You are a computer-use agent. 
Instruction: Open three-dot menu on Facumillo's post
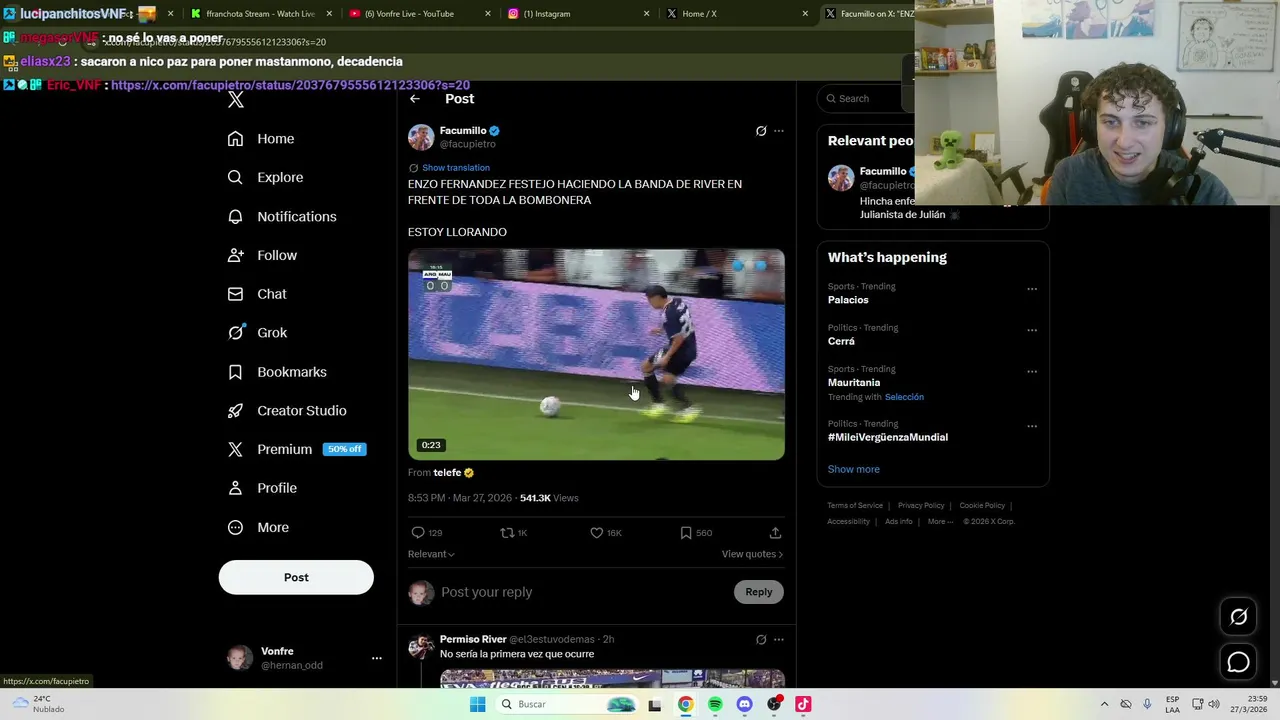pyautogui.click(x=779, y=131)
